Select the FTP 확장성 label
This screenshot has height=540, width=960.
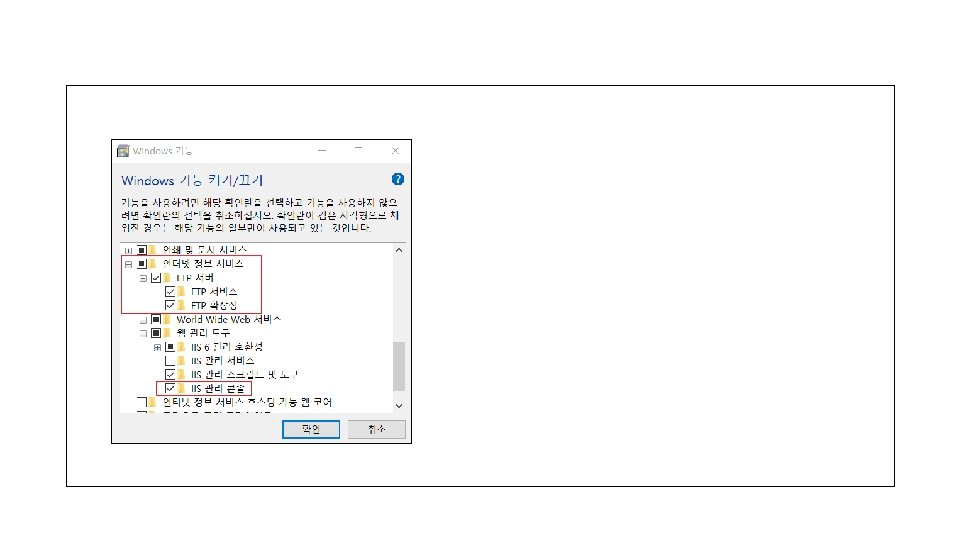(214, 306)
